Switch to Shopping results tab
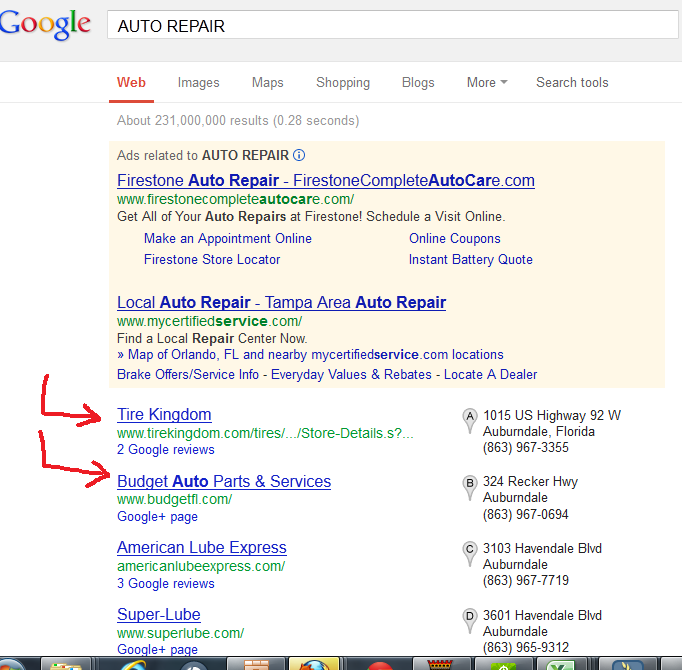The width and height of the screenshot is (682, 670). pyautogui.click(x=343, y=83)
